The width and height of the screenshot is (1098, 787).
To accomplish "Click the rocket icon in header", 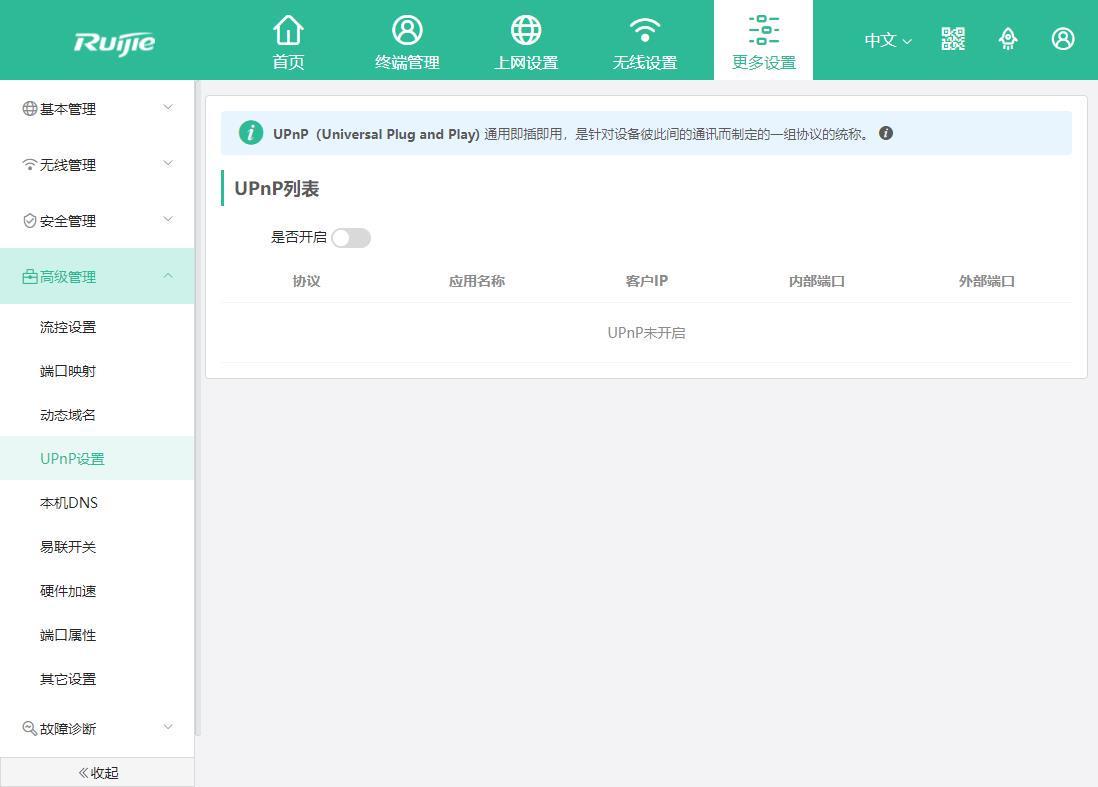I will pos(1008,39).
